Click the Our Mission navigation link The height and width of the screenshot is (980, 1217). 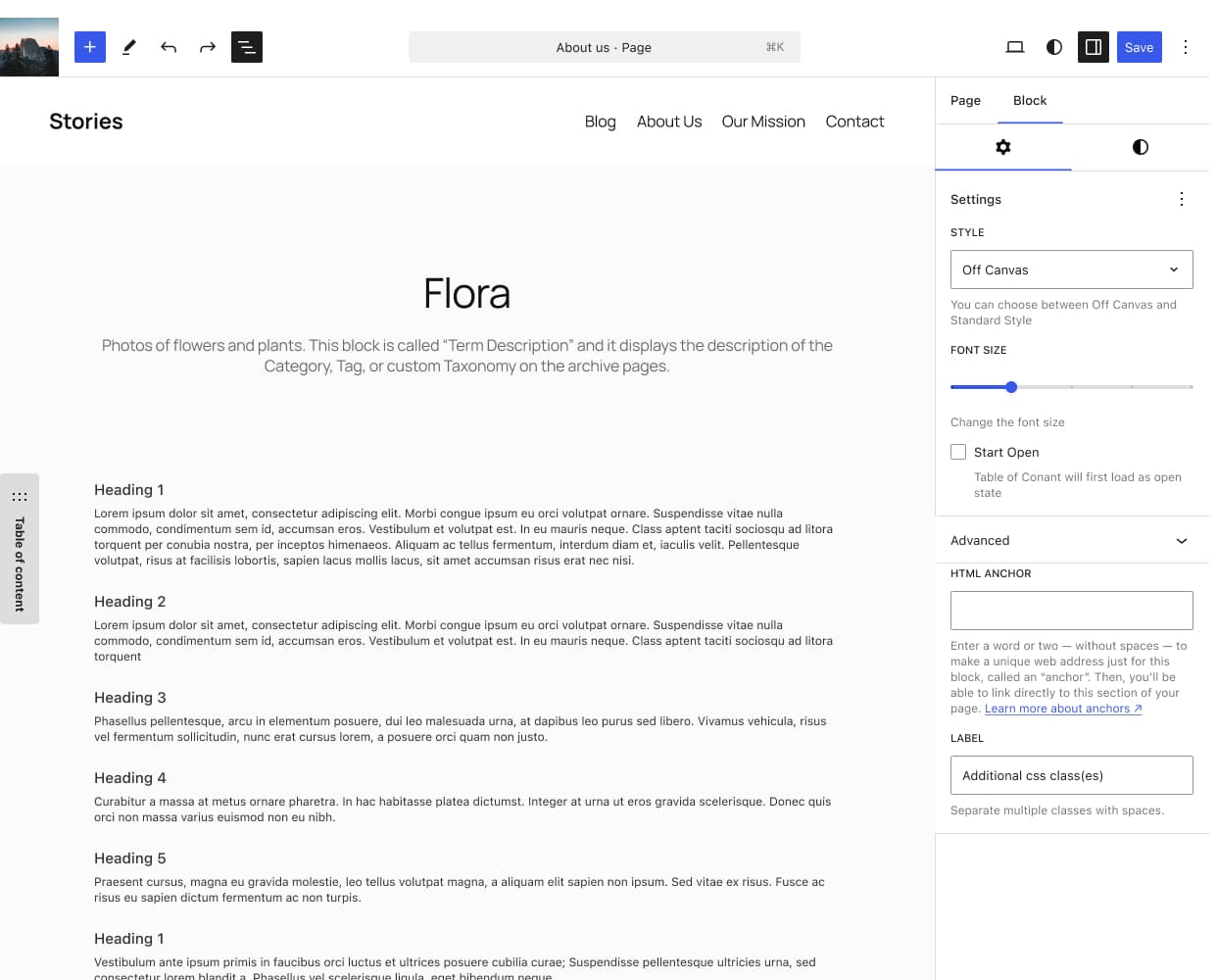coord(763,122)
